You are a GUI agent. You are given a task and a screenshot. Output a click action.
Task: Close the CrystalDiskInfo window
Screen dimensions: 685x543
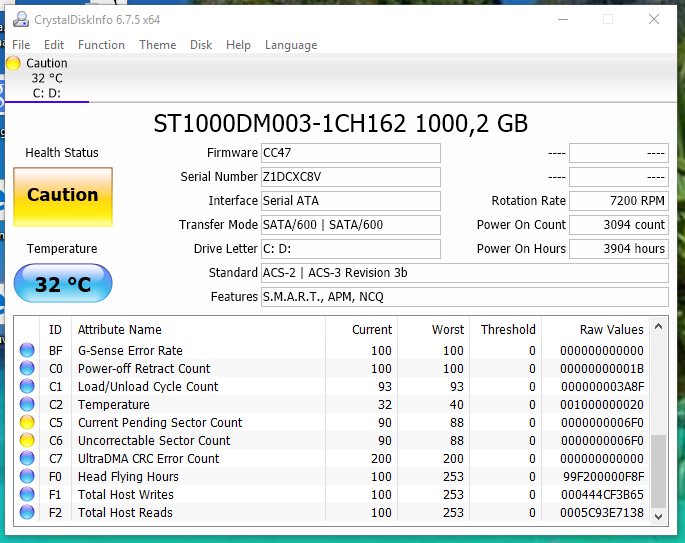(654, 19)
